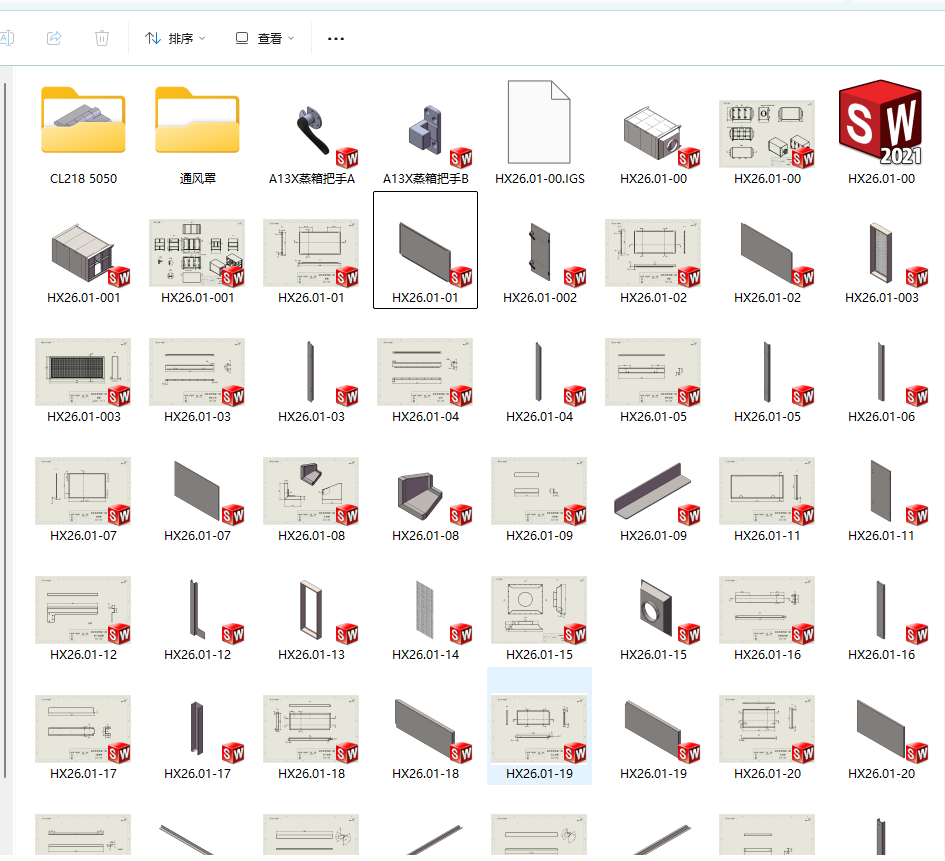Select the A13X蒸箱把手A part file

[x=312, y=133]
